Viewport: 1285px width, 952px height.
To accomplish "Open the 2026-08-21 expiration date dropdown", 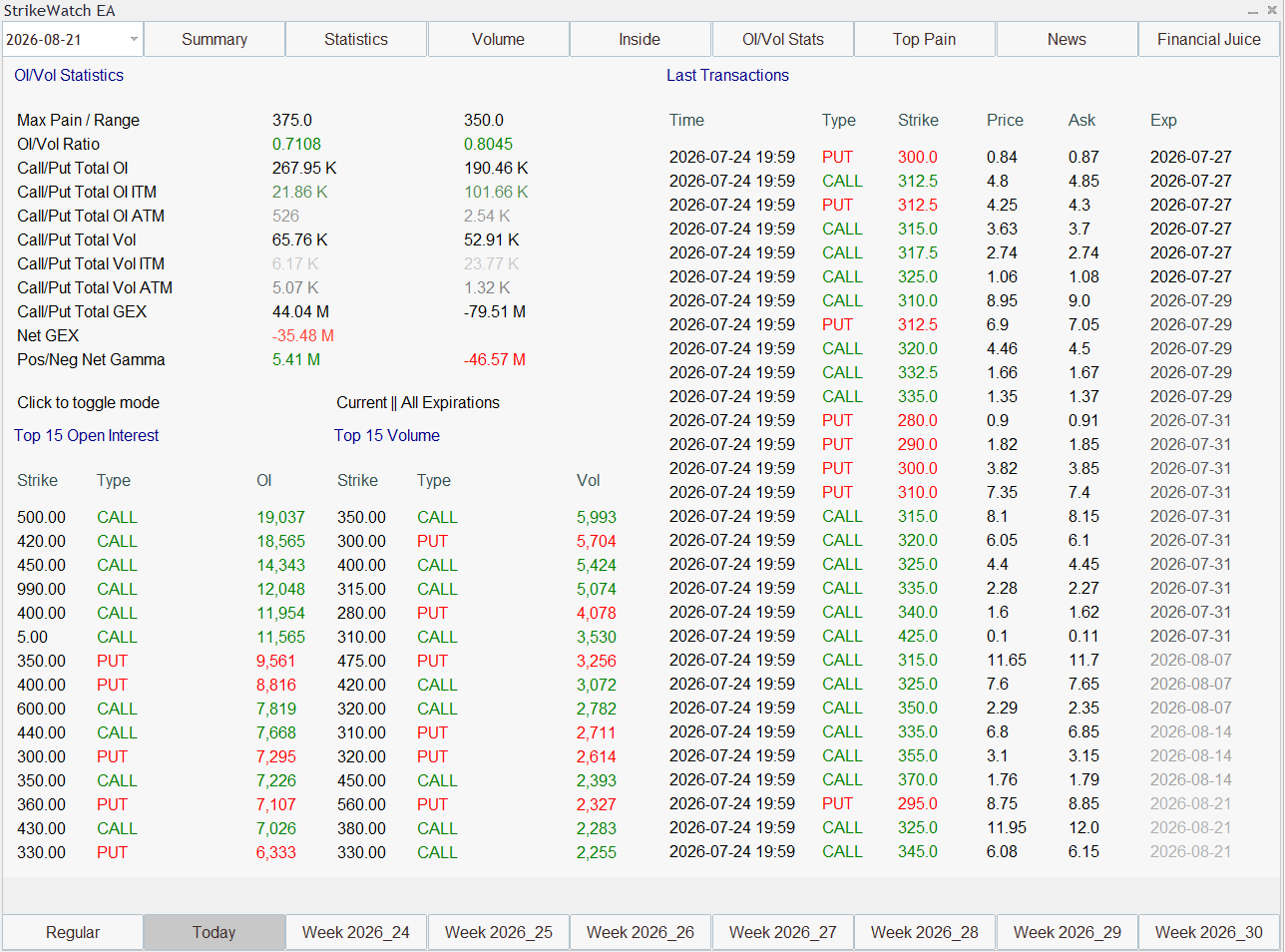I will pyautogui.click(x=73, y=40).
